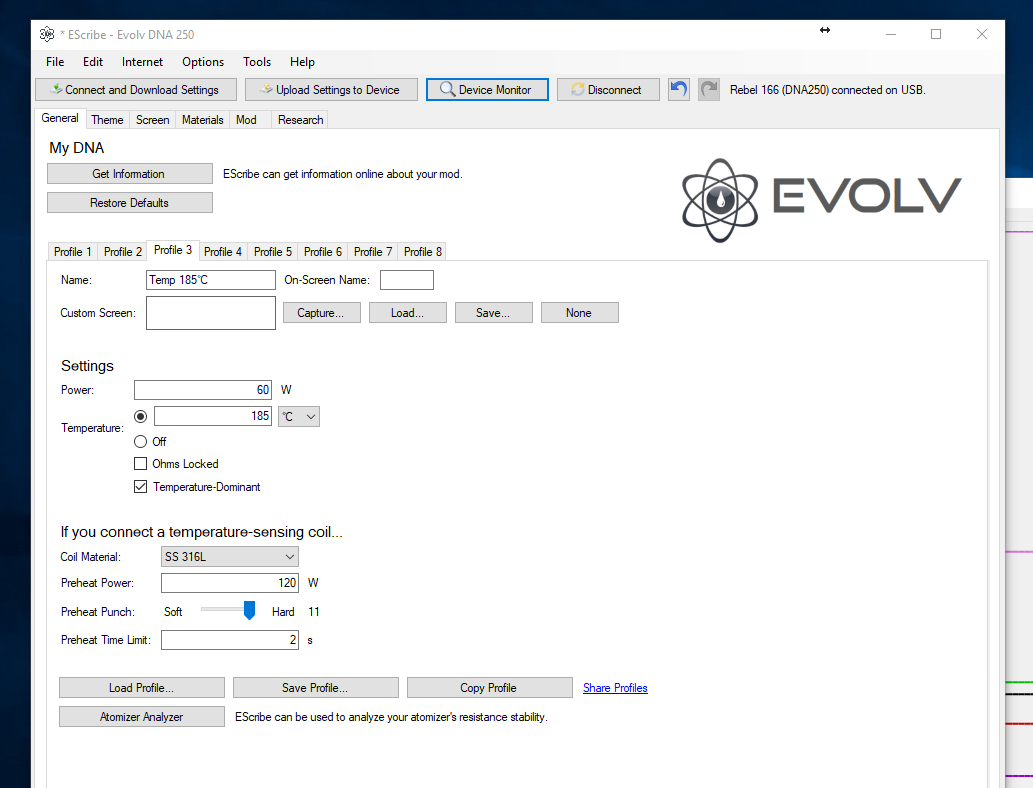Screen dimensions: 1033x788
Task: Open the Device Monitor
Action: pyautogui.click(x=487, y=90)
